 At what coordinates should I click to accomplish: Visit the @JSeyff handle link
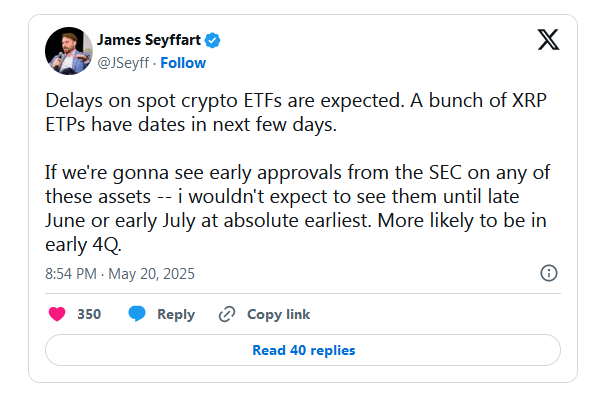click(123, 63)
